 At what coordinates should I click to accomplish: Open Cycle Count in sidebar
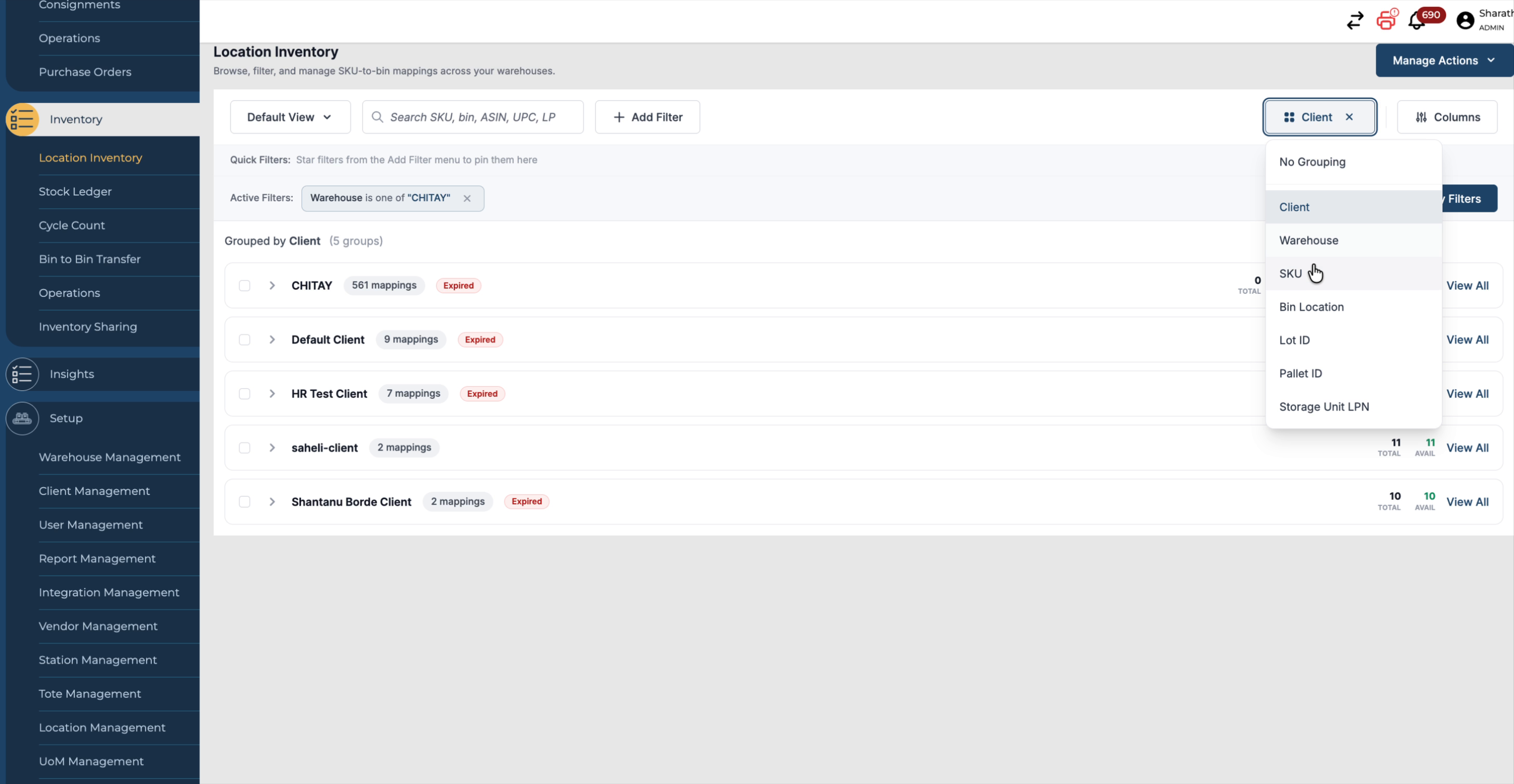[x=72, y=226]
